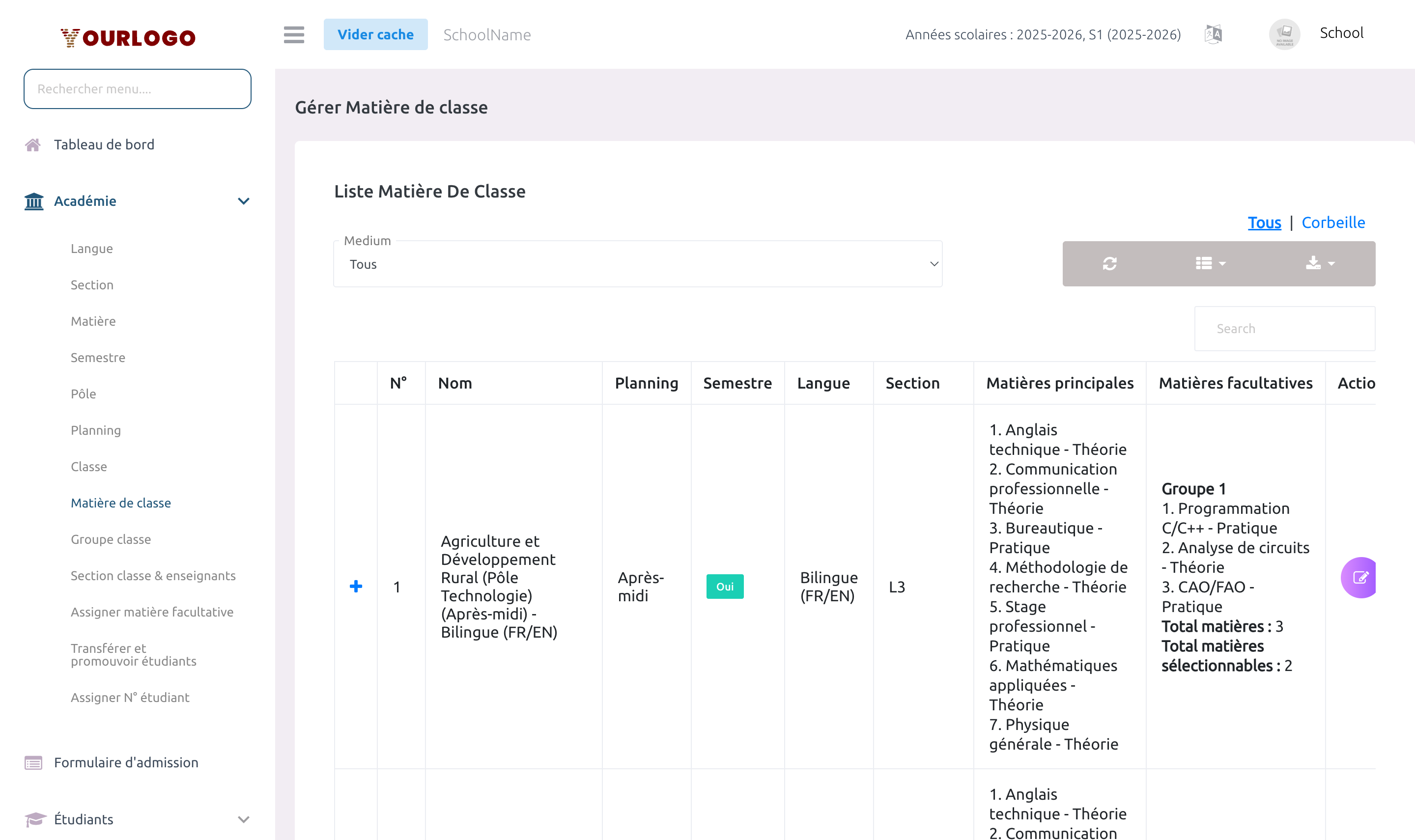The width and height of the screenshot is (1415, 840).
Task: Click the language translation icon
Action: click(1213, 34)
